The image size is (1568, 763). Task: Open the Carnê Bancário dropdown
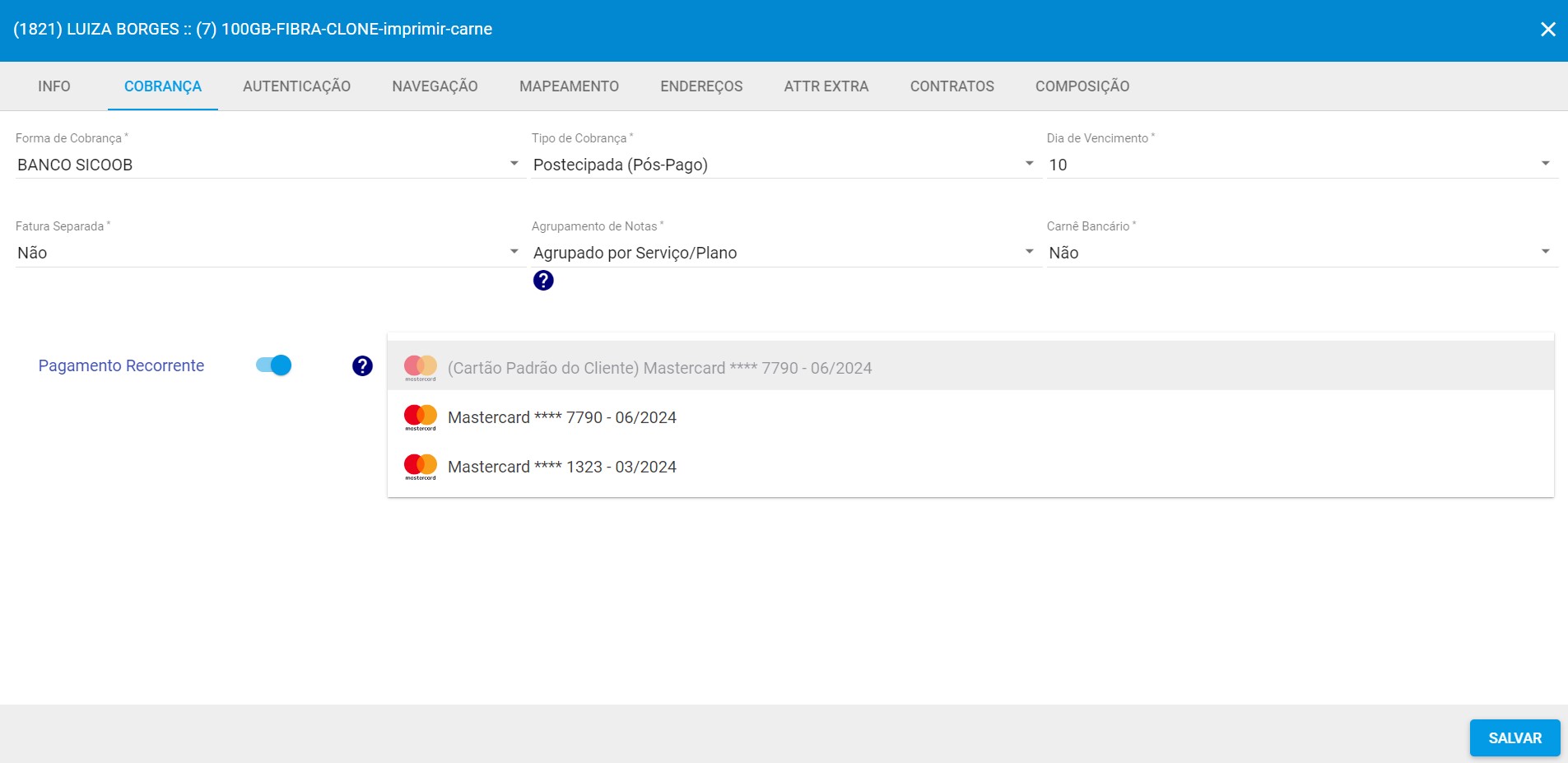coord(1301,253)
